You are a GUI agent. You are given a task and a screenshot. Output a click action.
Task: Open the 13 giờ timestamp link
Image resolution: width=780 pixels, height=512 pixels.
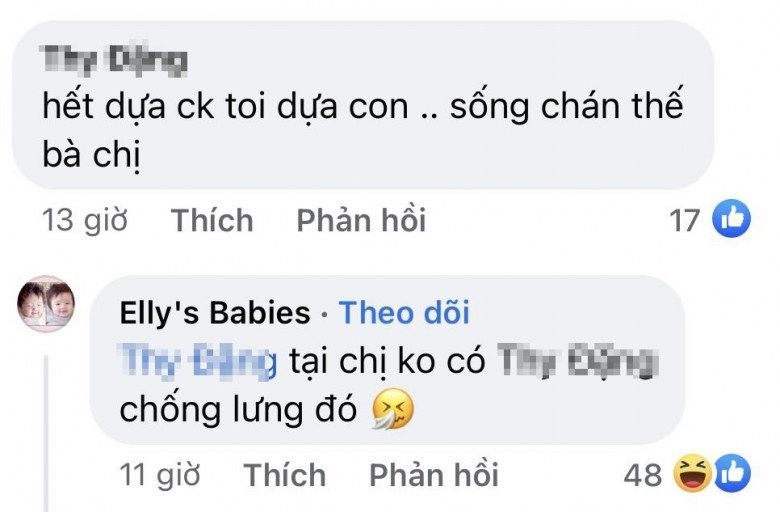click(x=85, y=220)
